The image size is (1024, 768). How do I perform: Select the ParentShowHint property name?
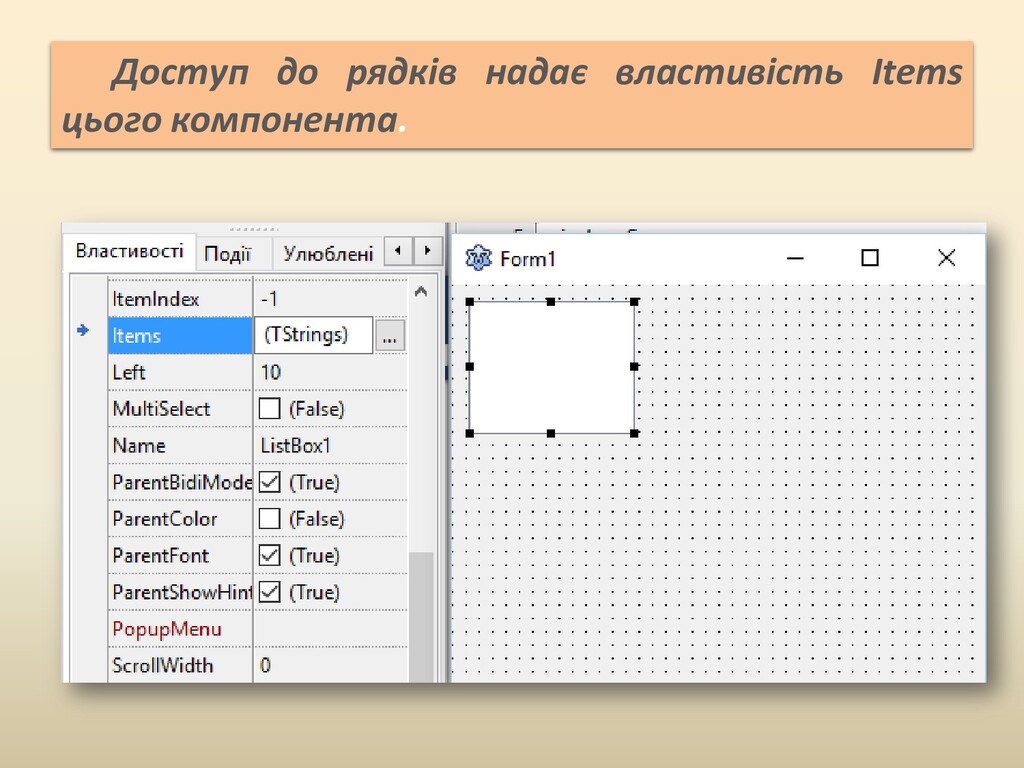182,592
